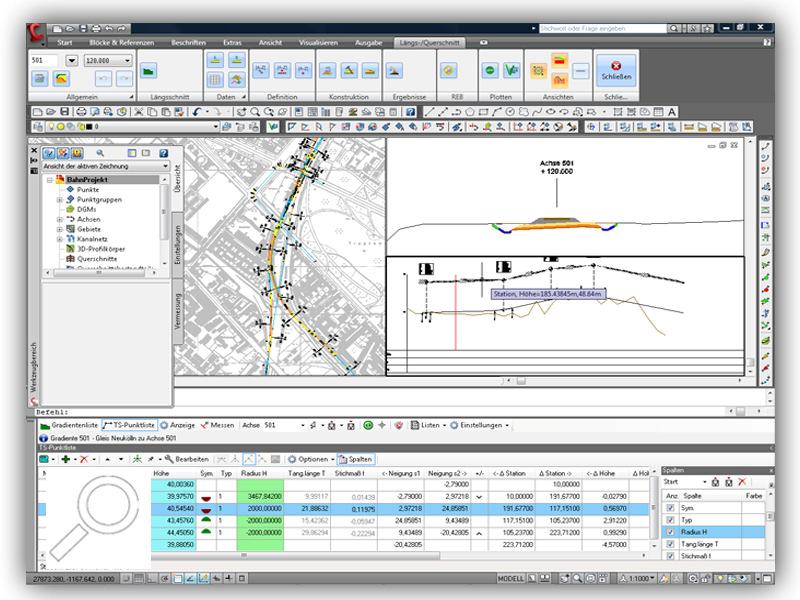Toggle the Sym. column checkbox in Spalten
Viewport: 800px width, 600px height.
click(670, 508)
